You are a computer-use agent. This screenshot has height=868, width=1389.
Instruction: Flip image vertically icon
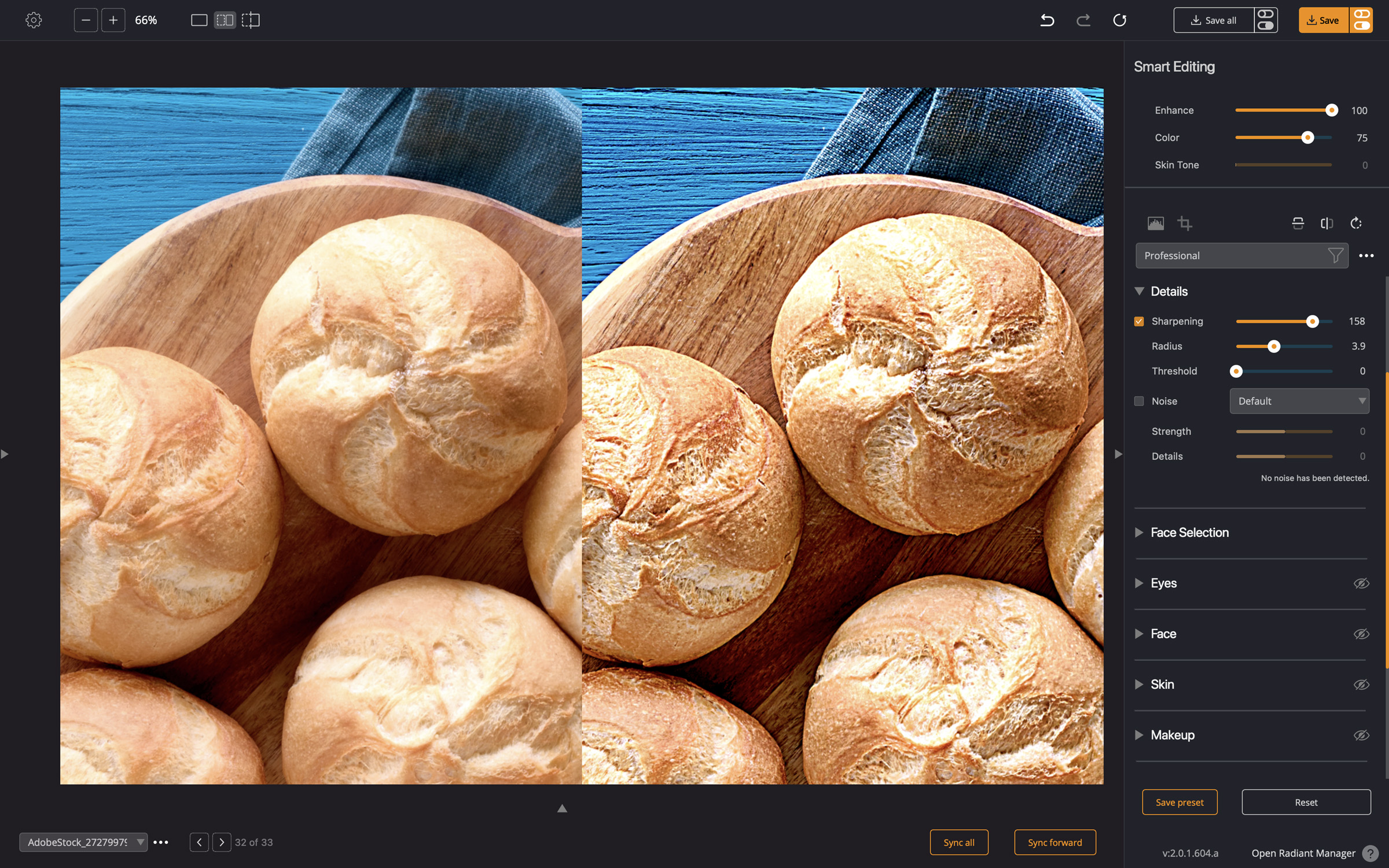click(1298, 223)
